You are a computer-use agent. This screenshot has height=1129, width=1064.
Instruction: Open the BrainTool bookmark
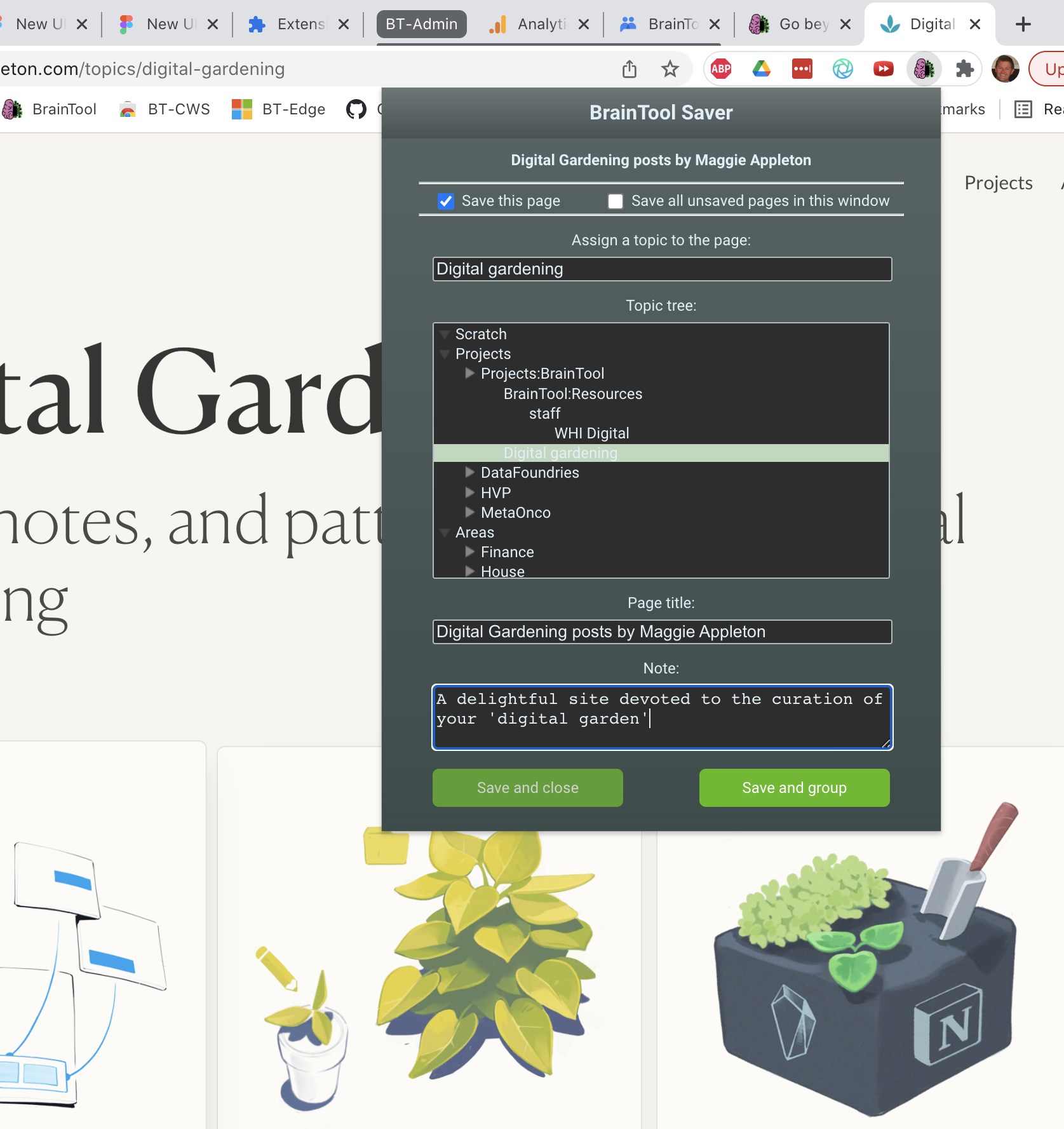(x=50, y=109)
